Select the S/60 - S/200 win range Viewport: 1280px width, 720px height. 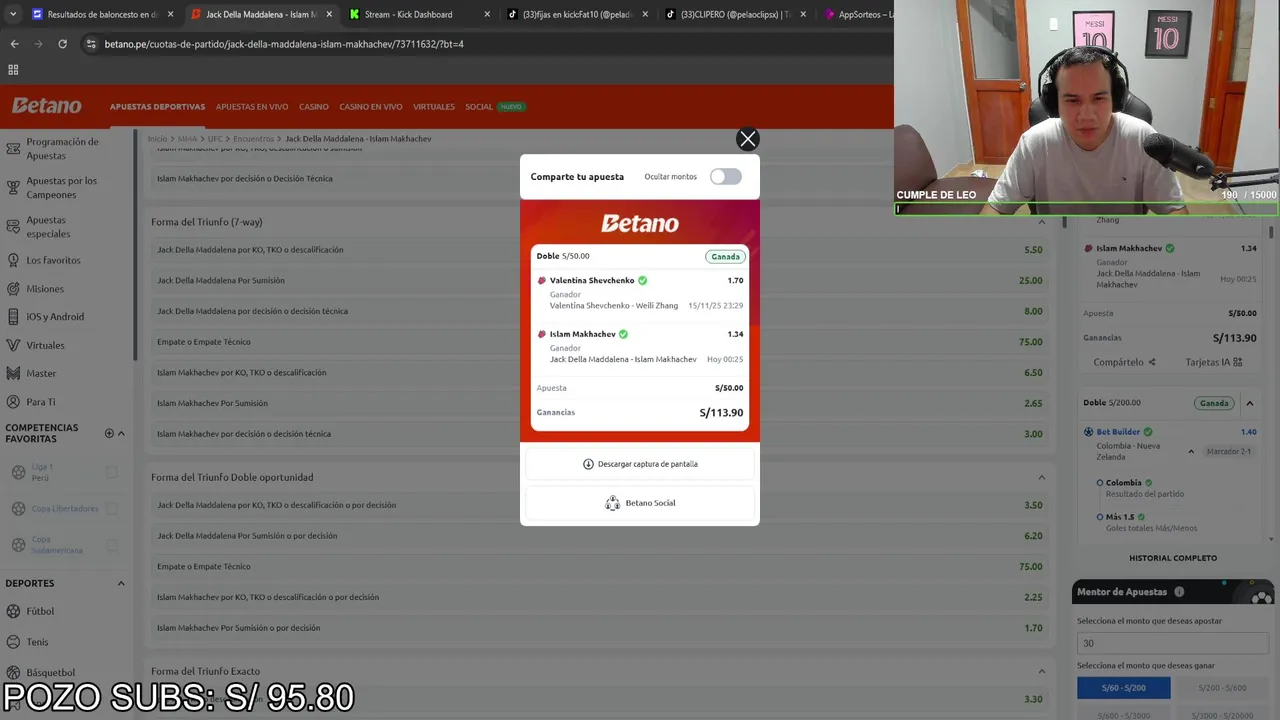1123,688
